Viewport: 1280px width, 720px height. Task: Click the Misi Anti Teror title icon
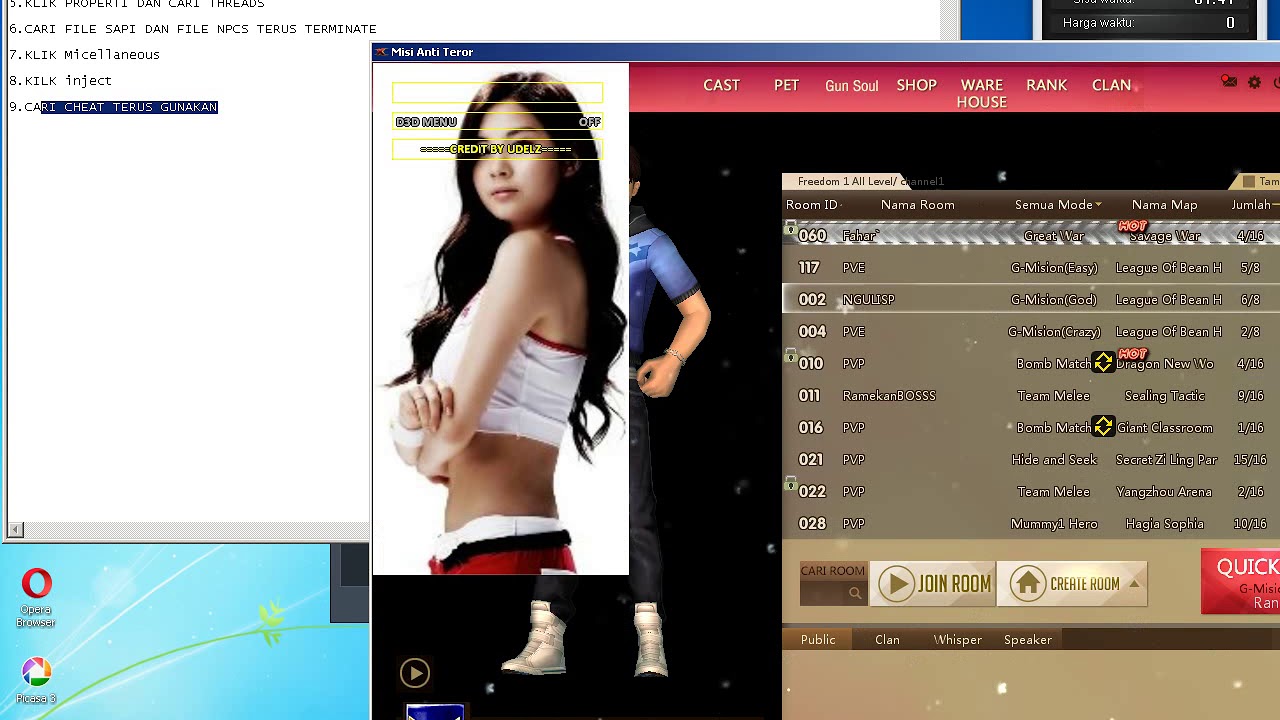tap(380, 52)
